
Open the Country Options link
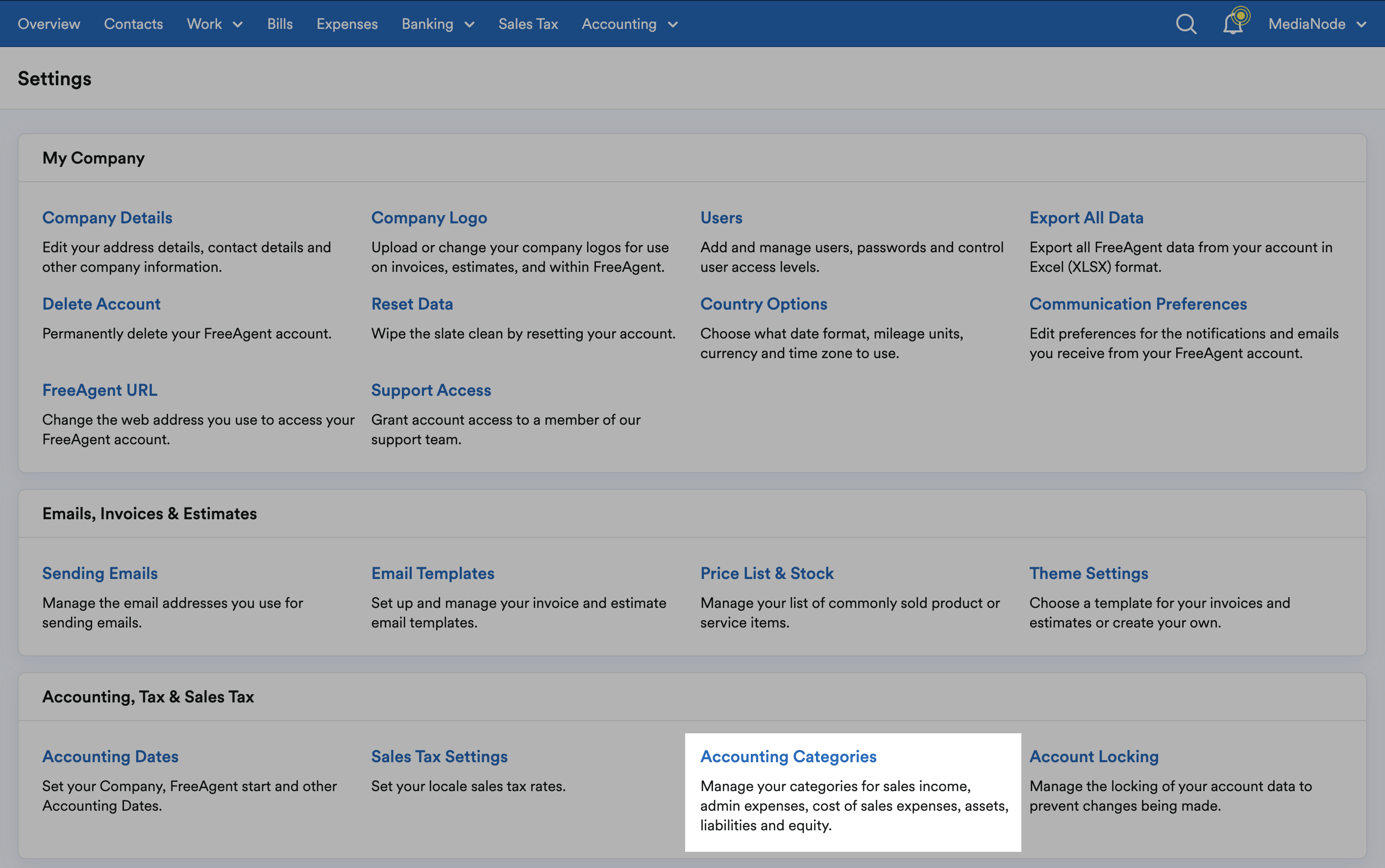coord(764,304)
